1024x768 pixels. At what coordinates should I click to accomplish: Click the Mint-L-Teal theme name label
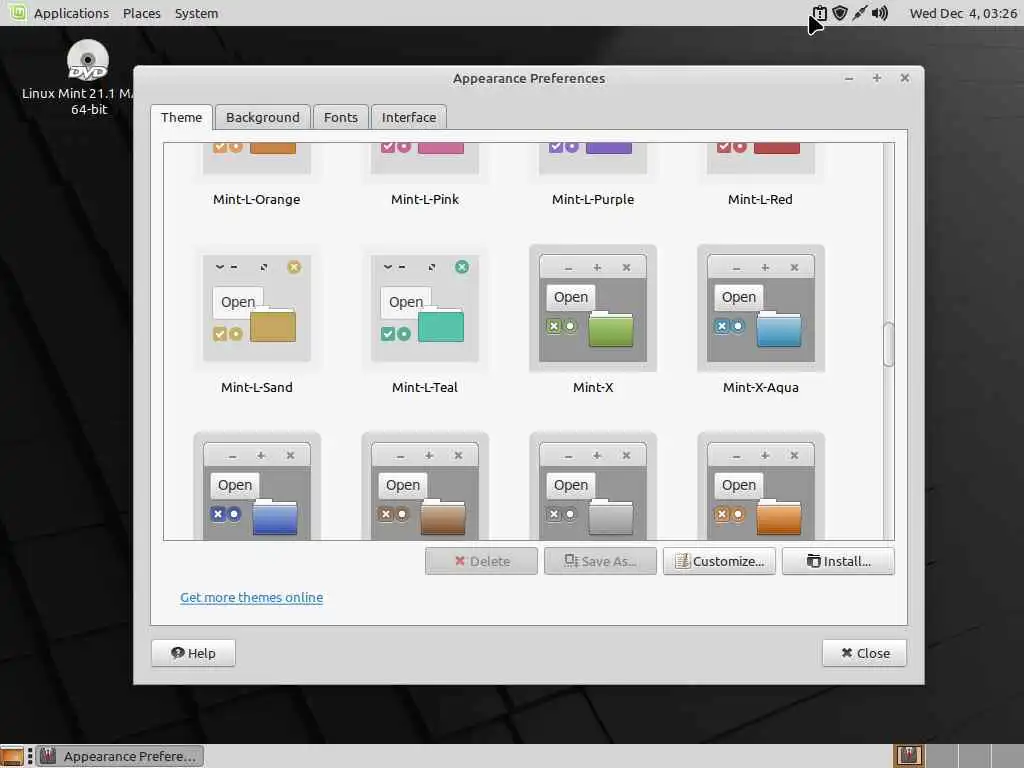pyautogui.click(x=424, y=387)
